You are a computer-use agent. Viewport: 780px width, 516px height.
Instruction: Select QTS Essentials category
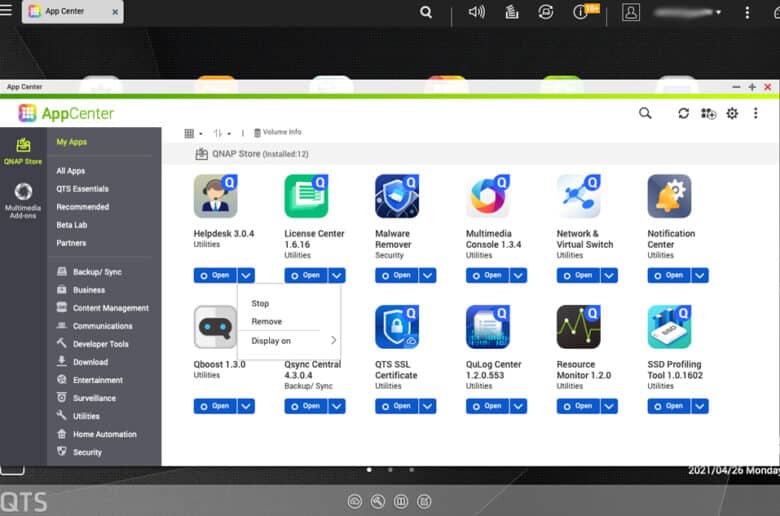(83, 189)
